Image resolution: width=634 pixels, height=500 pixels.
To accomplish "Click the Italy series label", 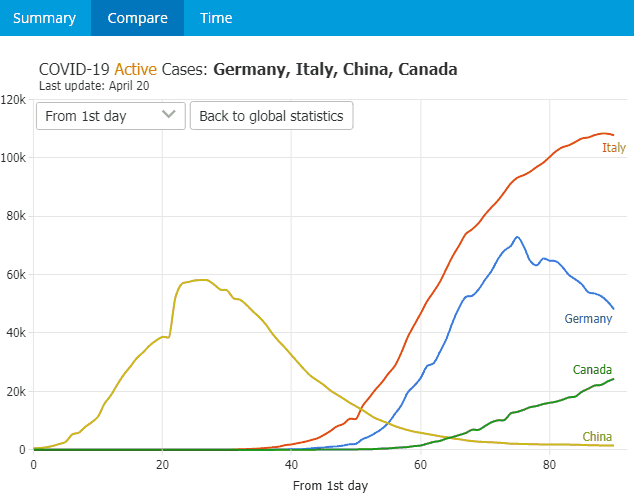I will click(613, 148).
